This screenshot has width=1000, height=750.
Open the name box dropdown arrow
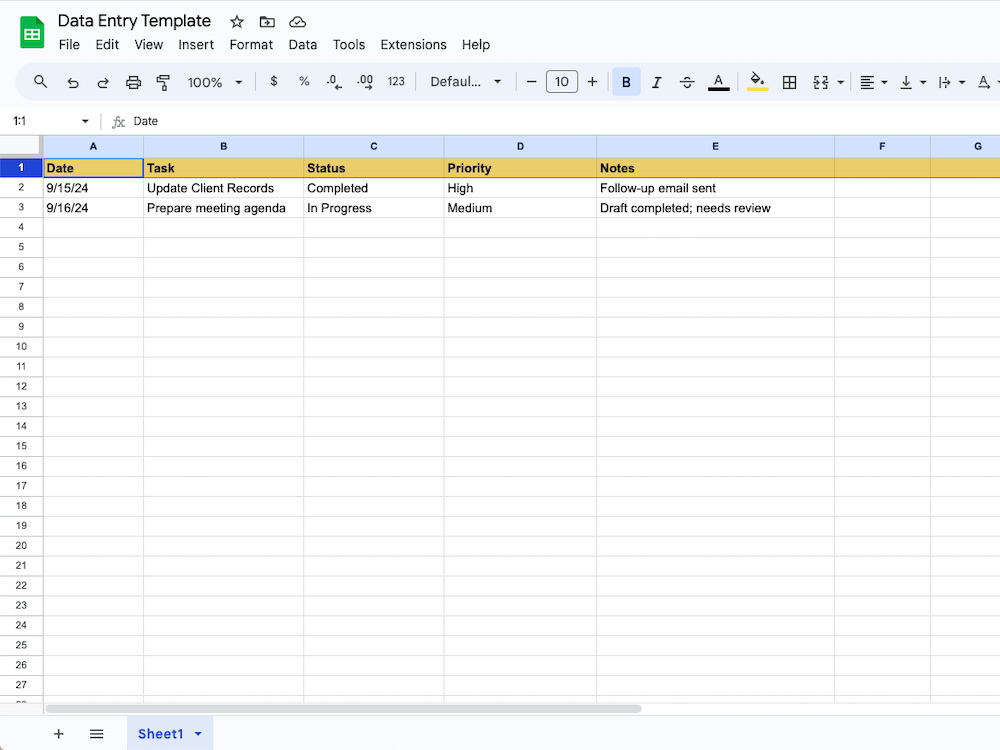(85, 121)
